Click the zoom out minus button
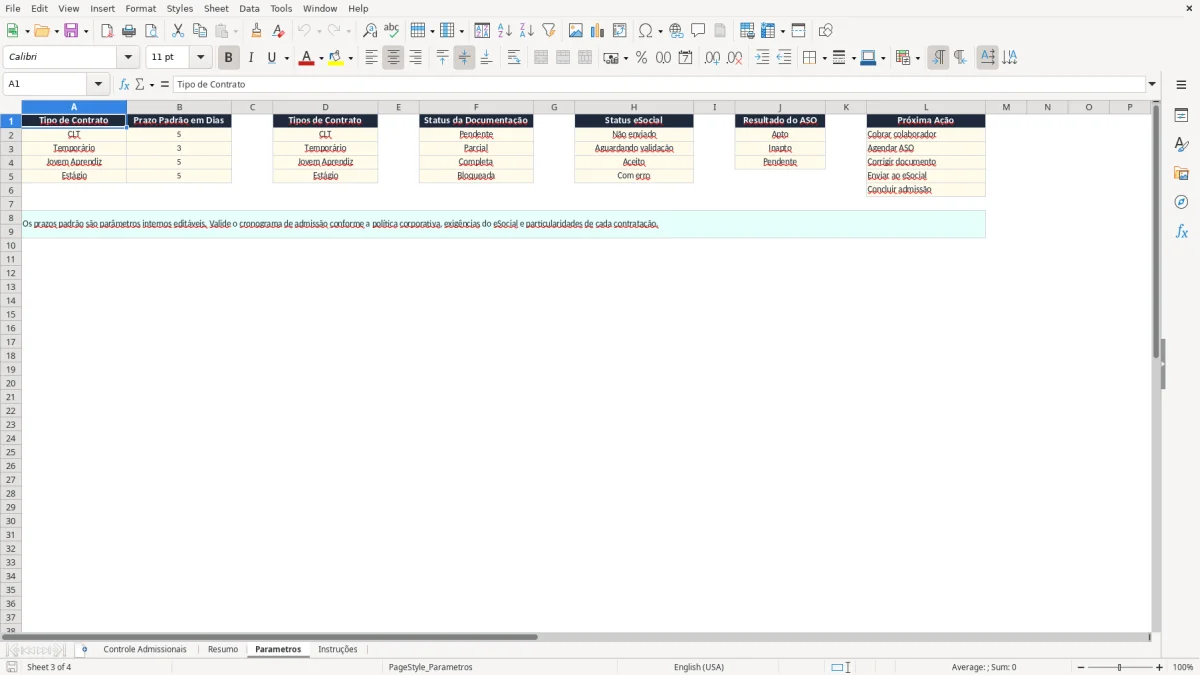This screenshot has width=1200, height=675. (1081, 667)
